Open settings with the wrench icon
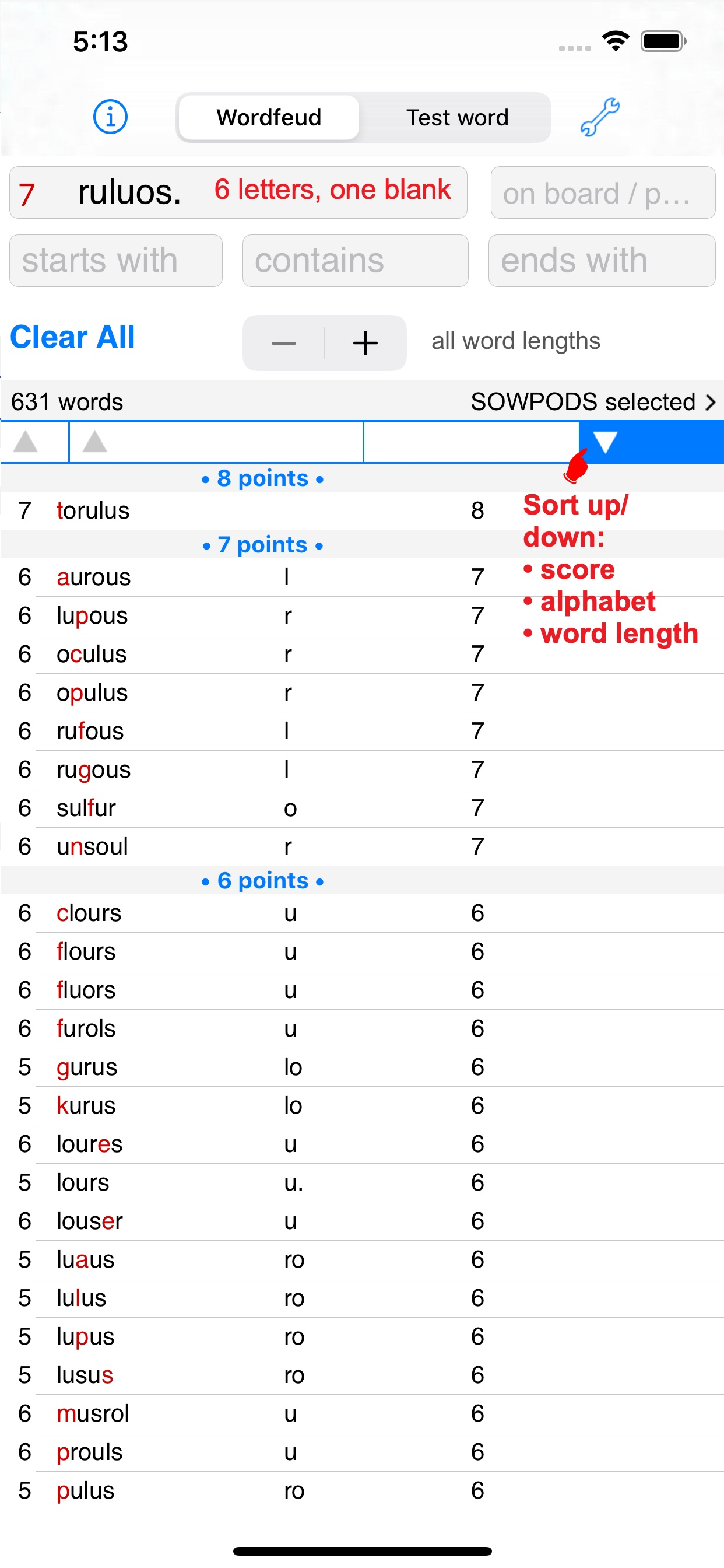Screen dimensions: 724x1568 (600, 117)
